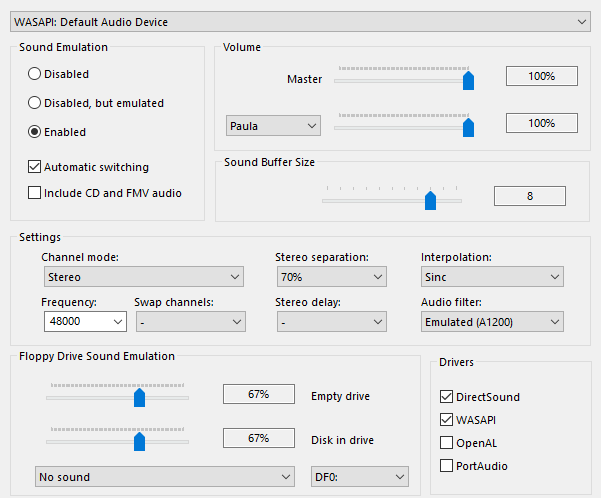Viewport: 601px width, 498px height.
Task: Click the Sound Buffer Size slider thumb
Action: [431, 200]
